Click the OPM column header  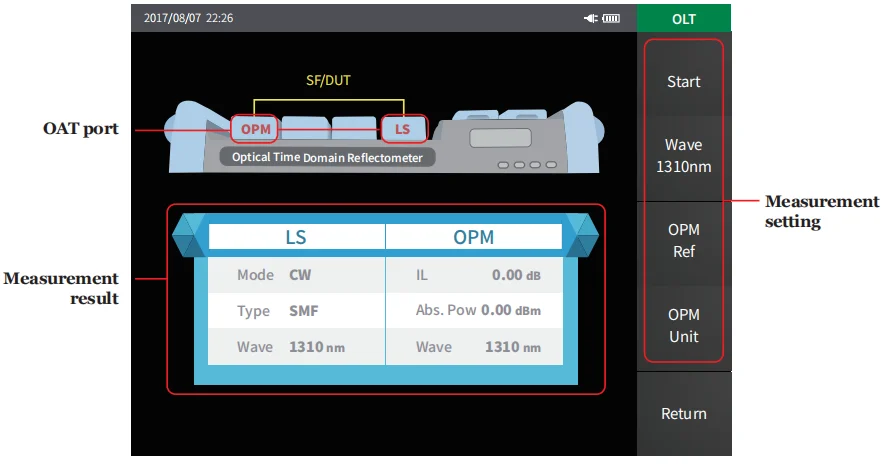(x=474, y=237)
